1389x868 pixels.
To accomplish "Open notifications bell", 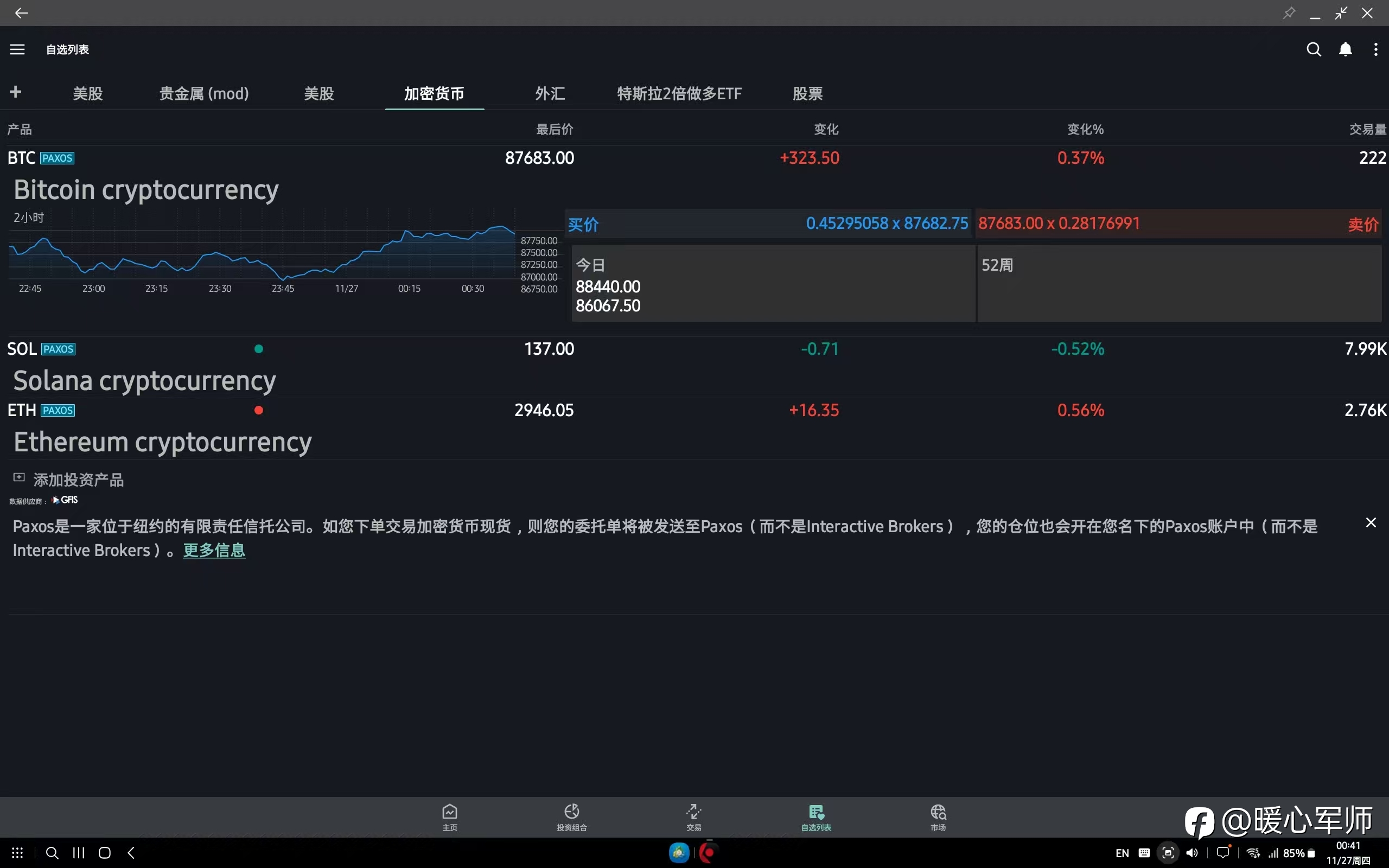I will click(1346, 49).
